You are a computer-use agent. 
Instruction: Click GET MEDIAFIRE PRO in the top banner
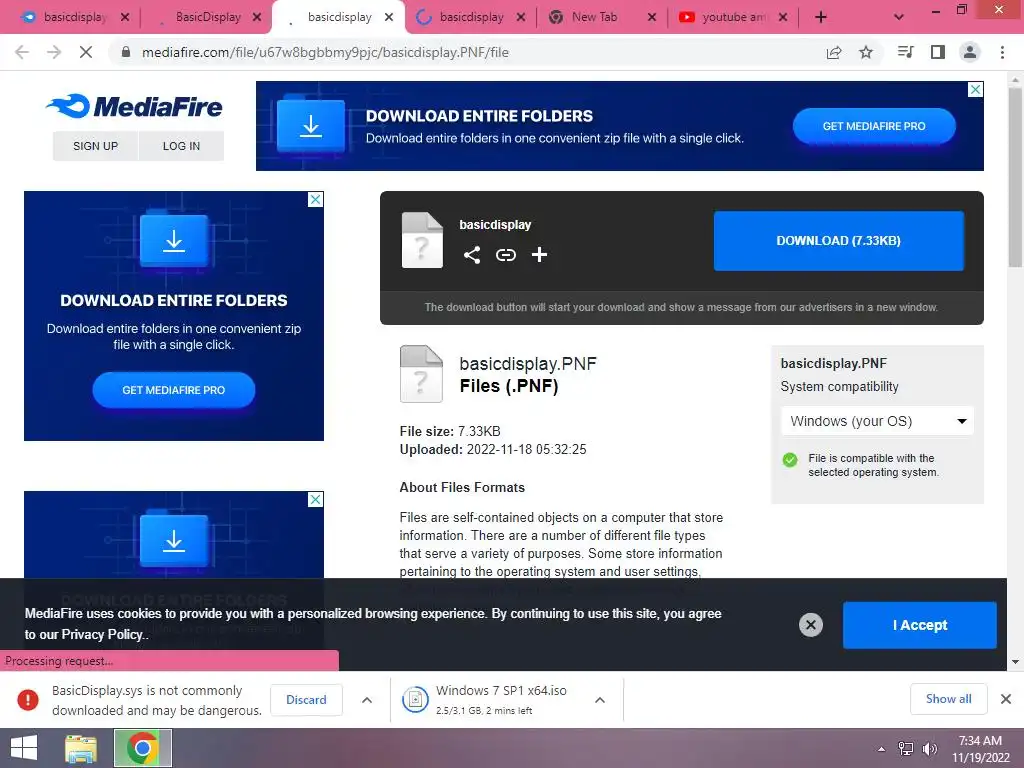[x=874, y=126]
